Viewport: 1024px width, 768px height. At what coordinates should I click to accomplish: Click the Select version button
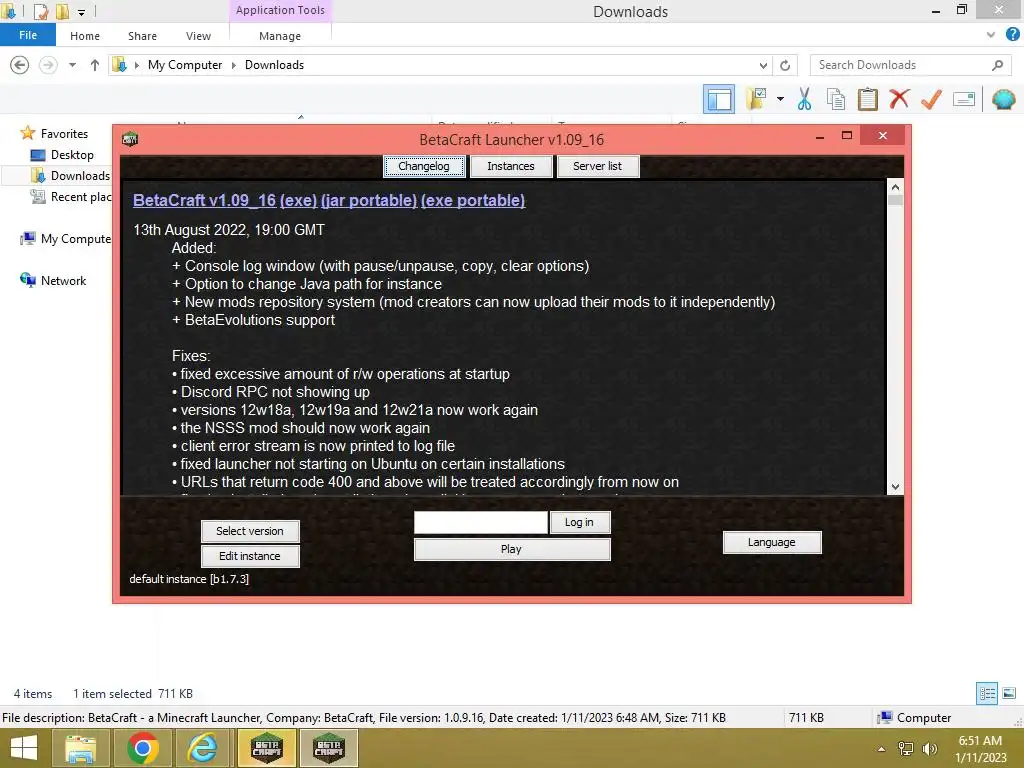250,531
